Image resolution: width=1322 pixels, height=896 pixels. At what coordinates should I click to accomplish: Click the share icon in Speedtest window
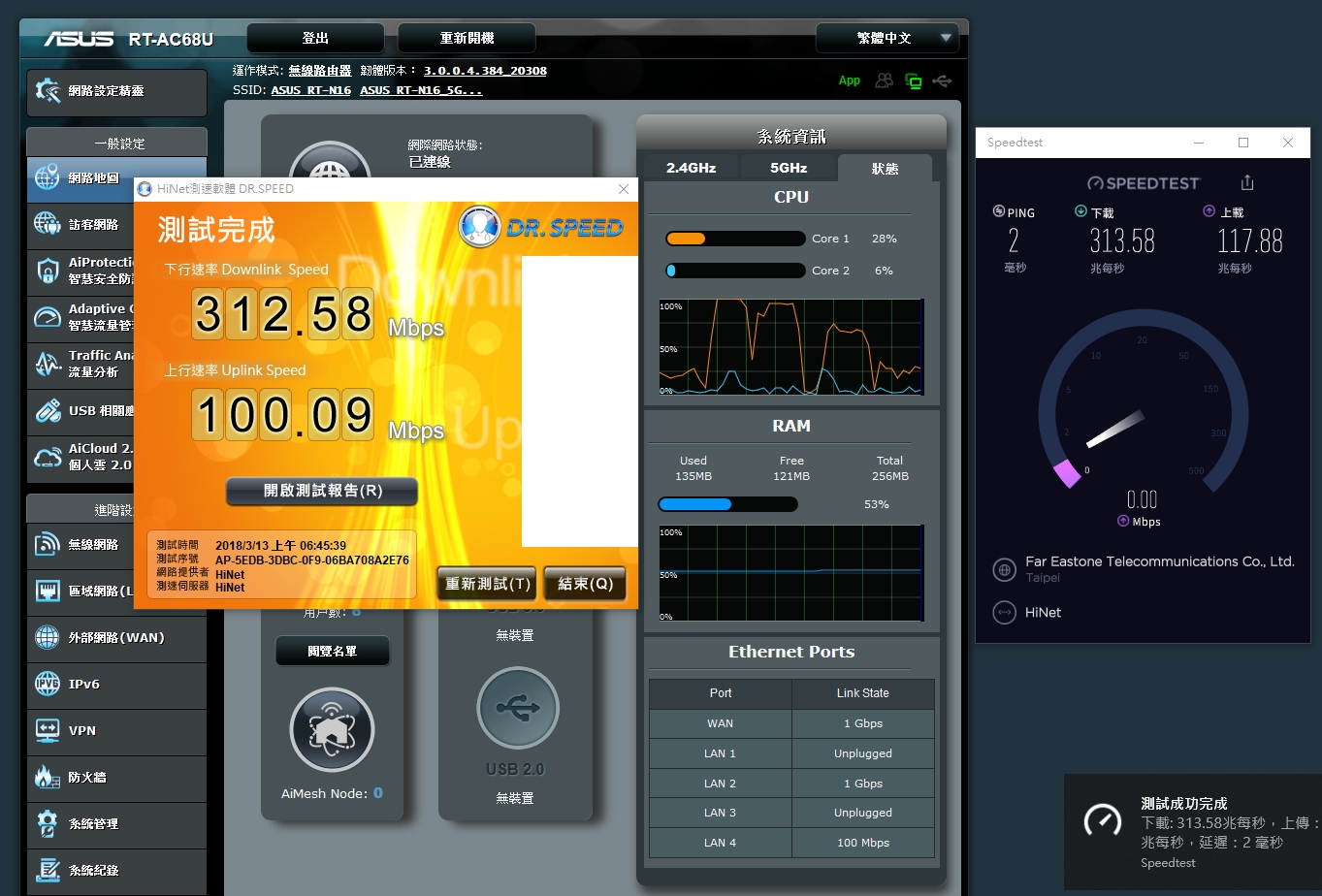pos(1247,182)
